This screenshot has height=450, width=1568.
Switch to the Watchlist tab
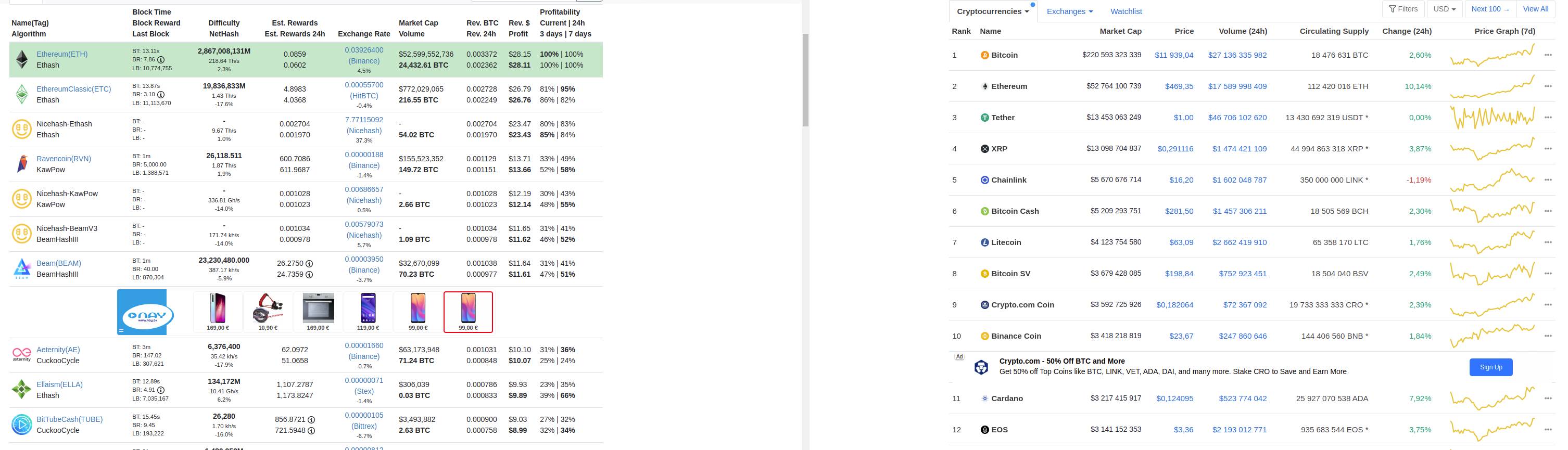[1126, 11]
